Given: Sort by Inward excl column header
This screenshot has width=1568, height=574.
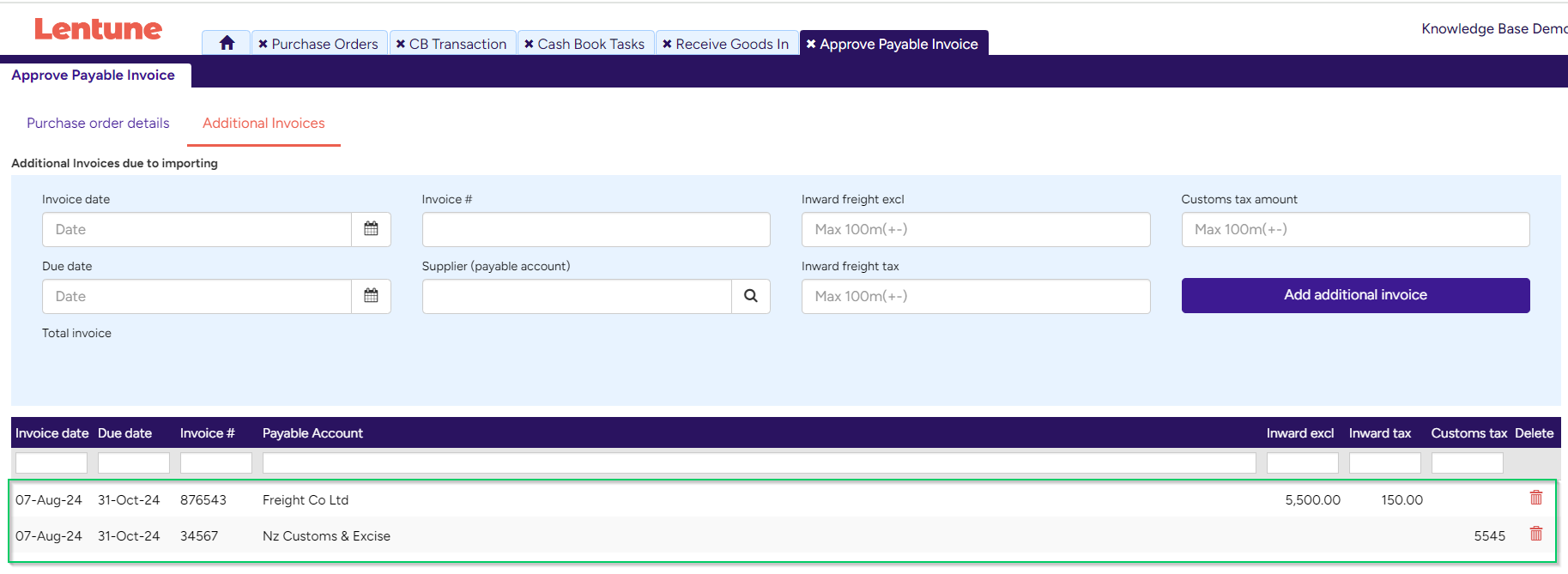Looking at the screenshot, I should [1299, 433].
